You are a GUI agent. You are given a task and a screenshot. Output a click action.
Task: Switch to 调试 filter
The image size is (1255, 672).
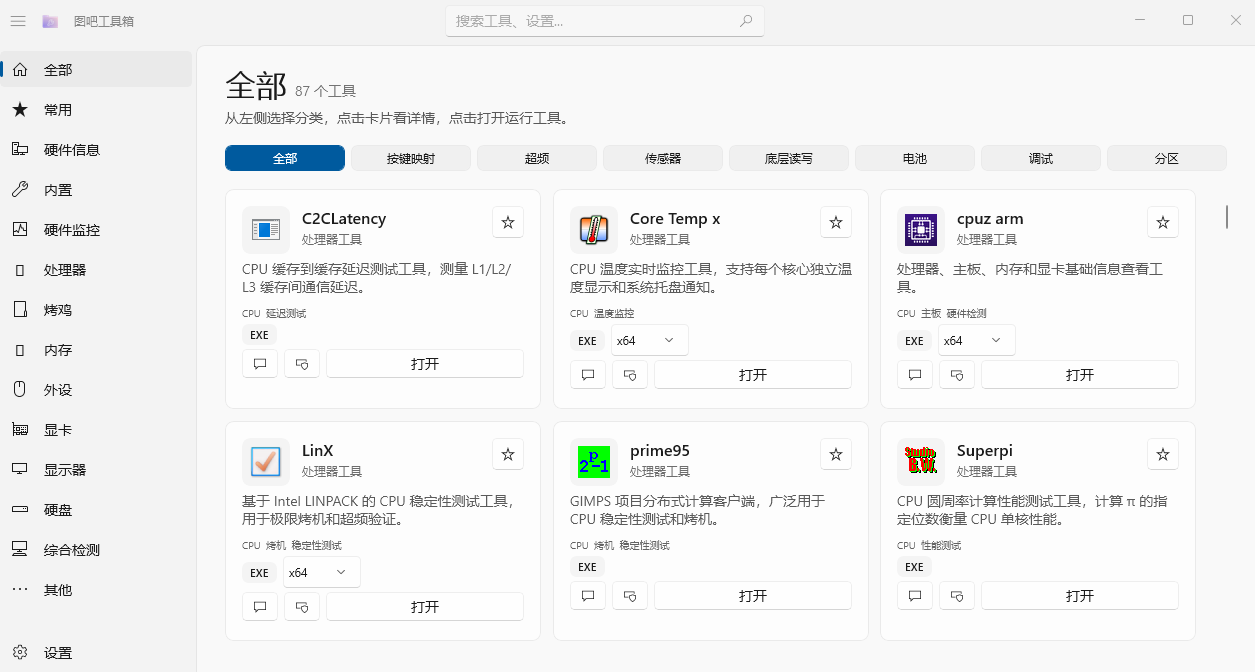click(1041, 158)
